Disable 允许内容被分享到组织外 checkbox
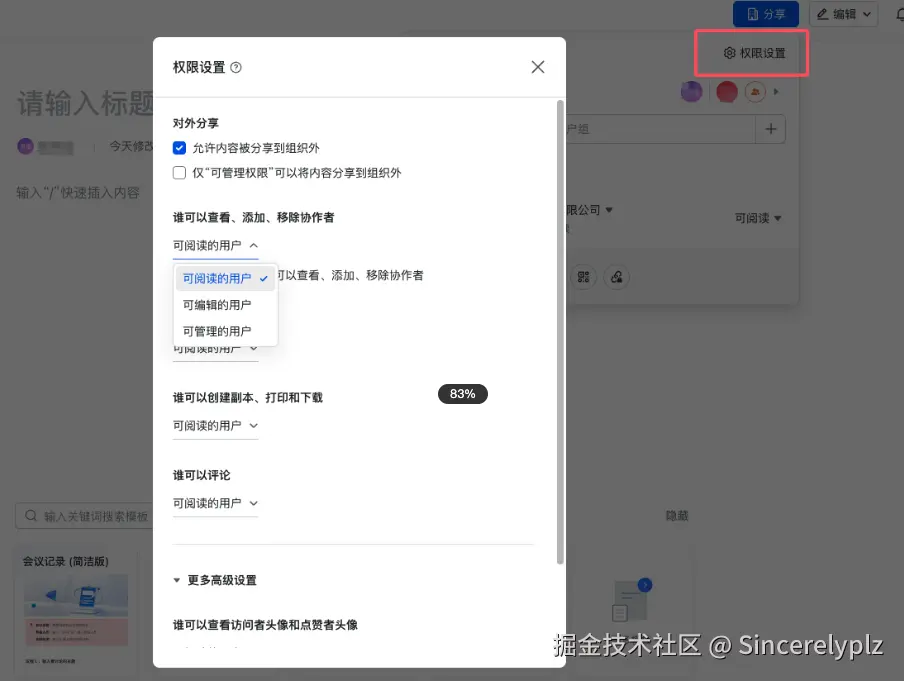This screenshot has width=904, height=681. tap(179, 148)
